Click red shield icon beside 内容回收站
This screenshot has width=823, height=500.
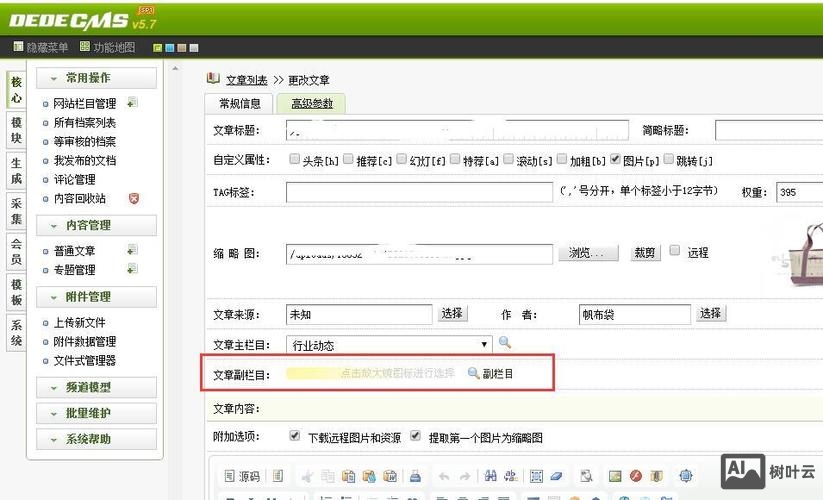tap(134, 198)
